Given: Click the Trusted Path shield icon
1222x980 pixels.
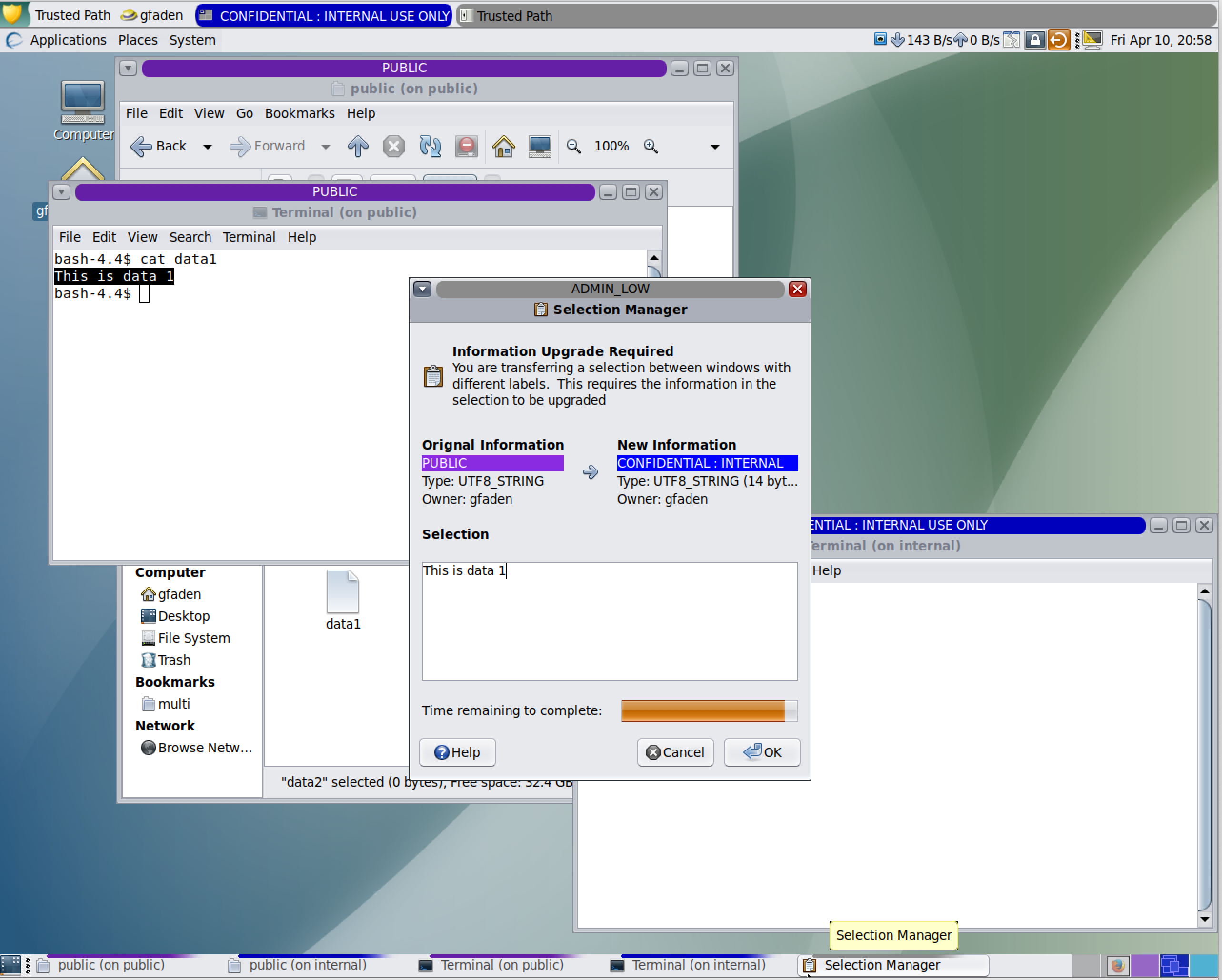Looking at the screenshot, I should tap(12, 14).
